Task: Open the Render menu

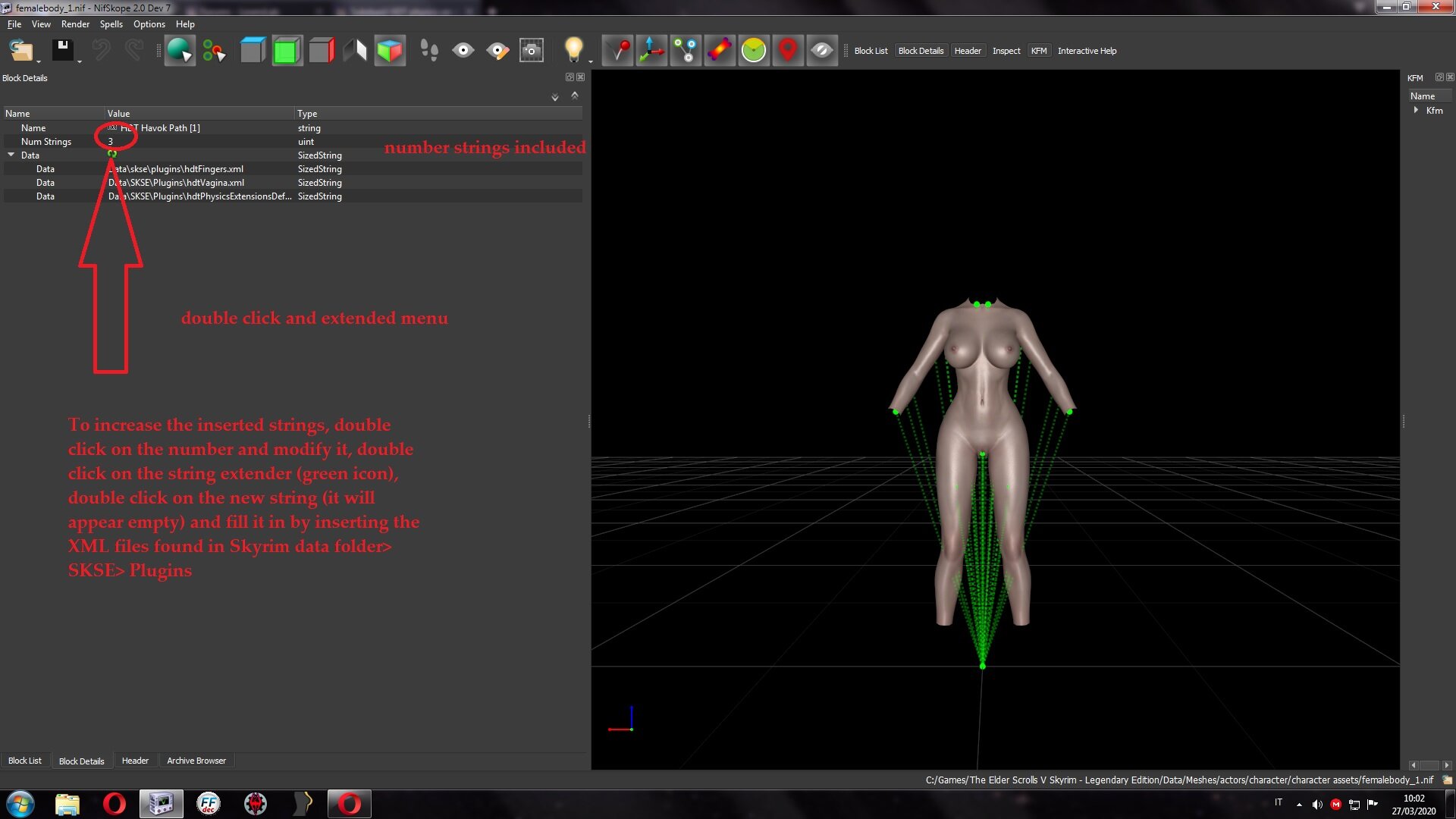Action: 75,24
